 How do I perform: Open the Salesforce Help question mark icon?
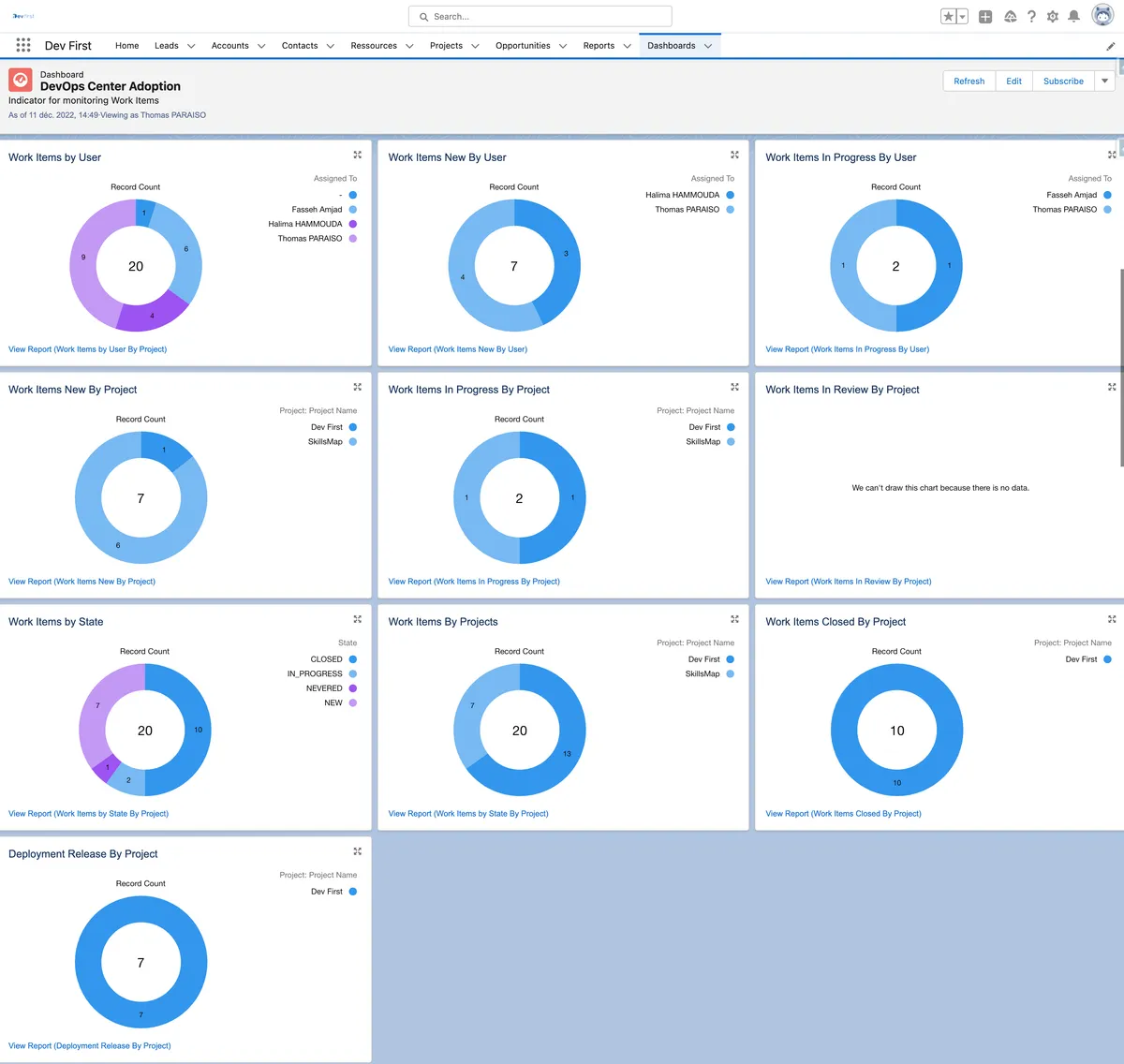click(1031, 17)
